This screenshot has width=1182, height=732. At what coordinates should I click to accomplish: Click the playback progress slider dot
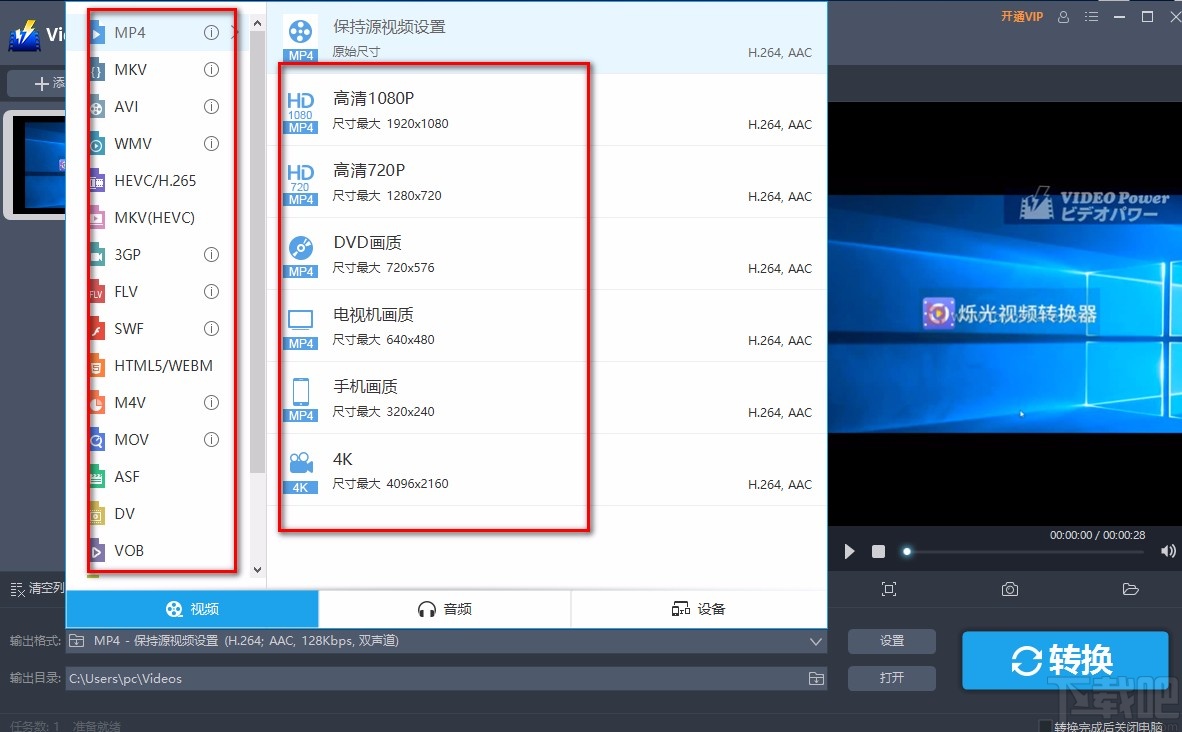(x=906, y=551)
